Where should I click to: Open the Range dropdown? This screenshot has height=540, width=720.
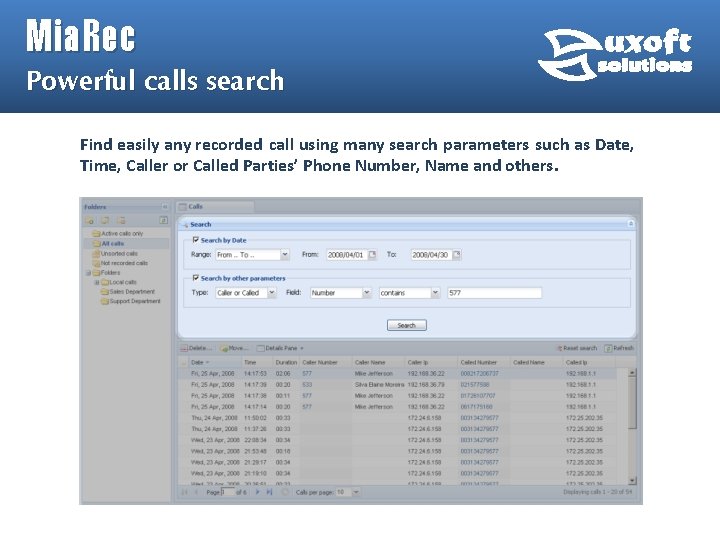click(285, 254)
